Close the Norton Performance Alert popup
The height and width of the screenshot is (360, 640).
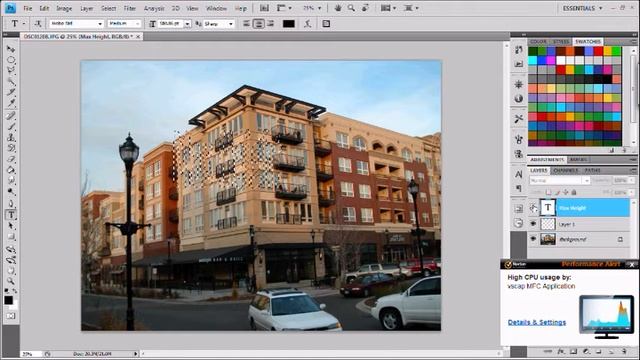[632, 264]
